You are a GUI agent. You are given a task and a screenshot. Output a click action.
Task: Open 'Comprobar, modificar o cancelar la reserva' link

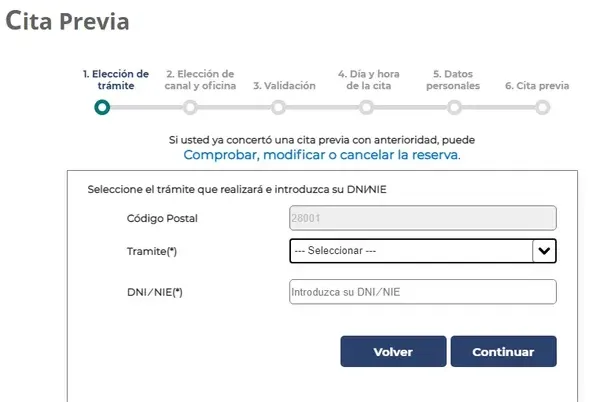click(321, 156)
